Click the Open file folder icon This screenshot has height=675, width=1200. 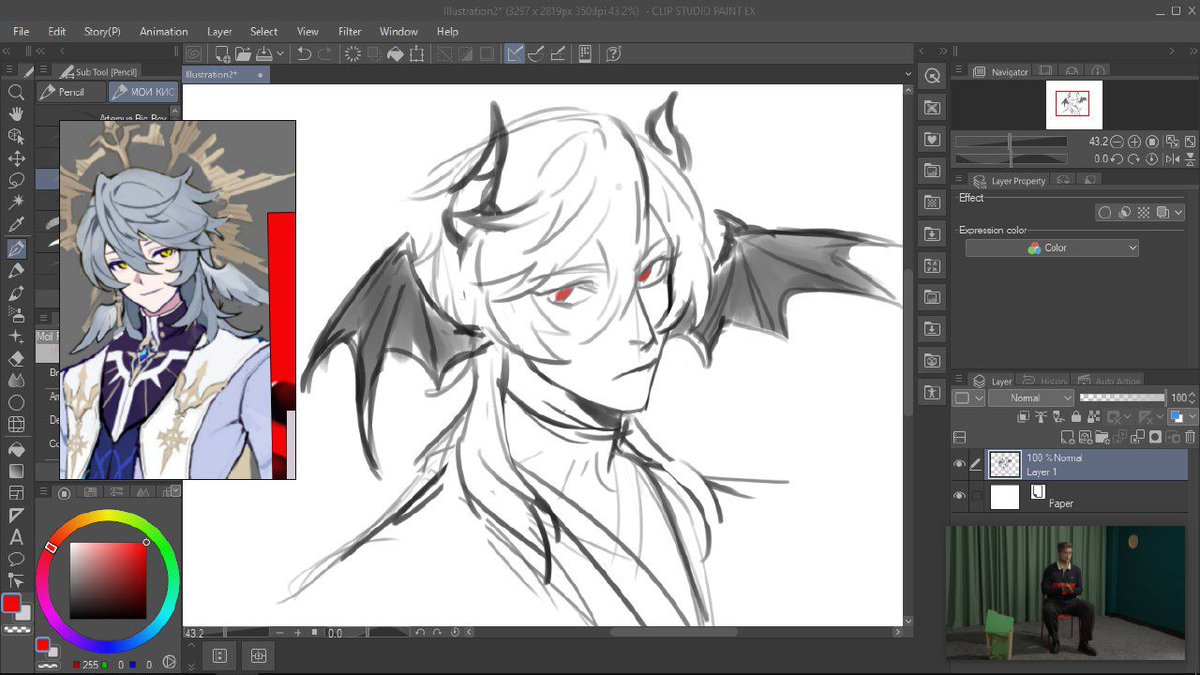point(243,54)
